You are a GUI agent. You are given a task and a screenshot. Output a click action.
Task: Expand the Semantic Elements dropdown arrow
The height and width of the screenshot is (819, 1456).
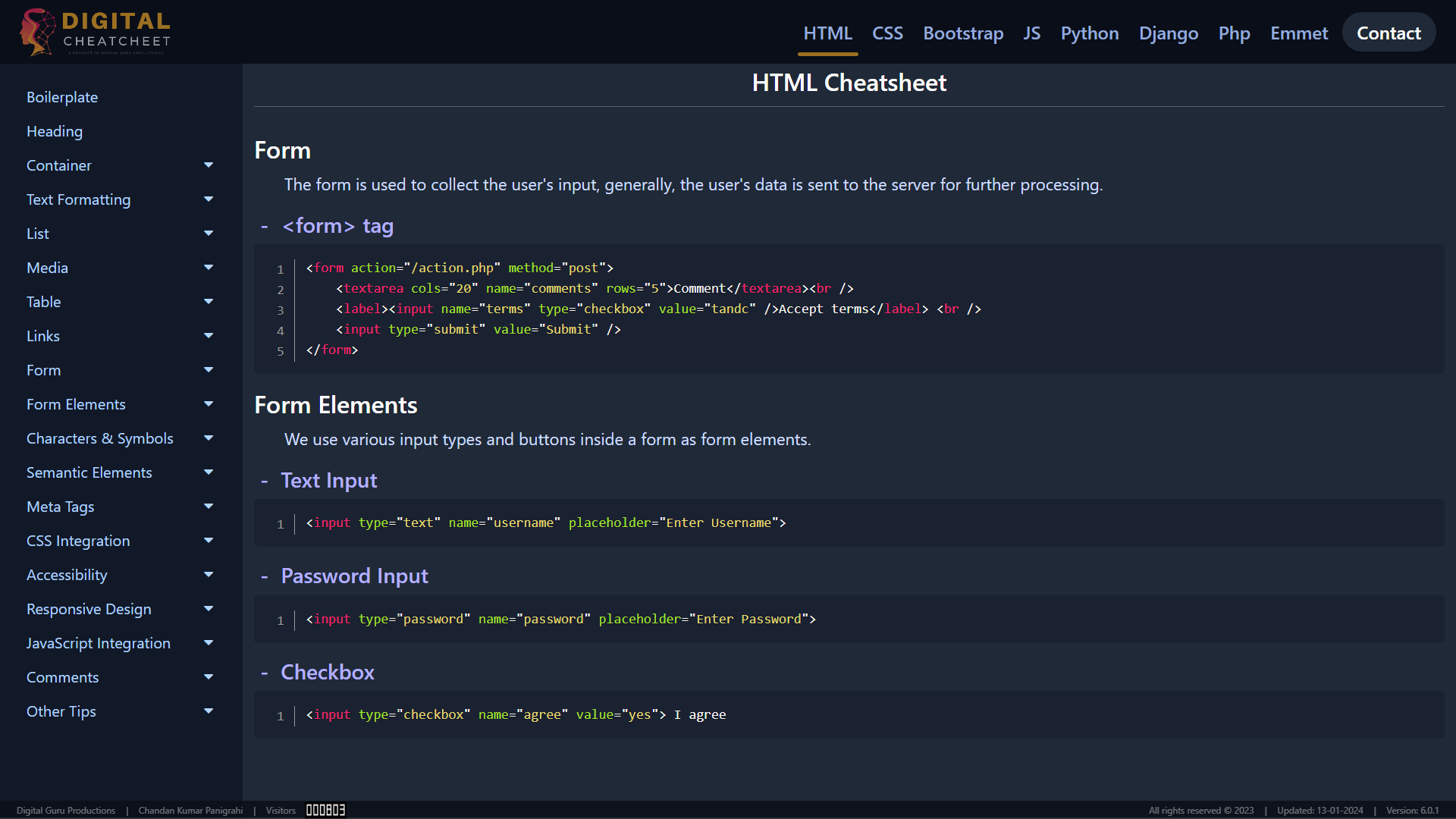pyautogui.click(x=209, y=472)
